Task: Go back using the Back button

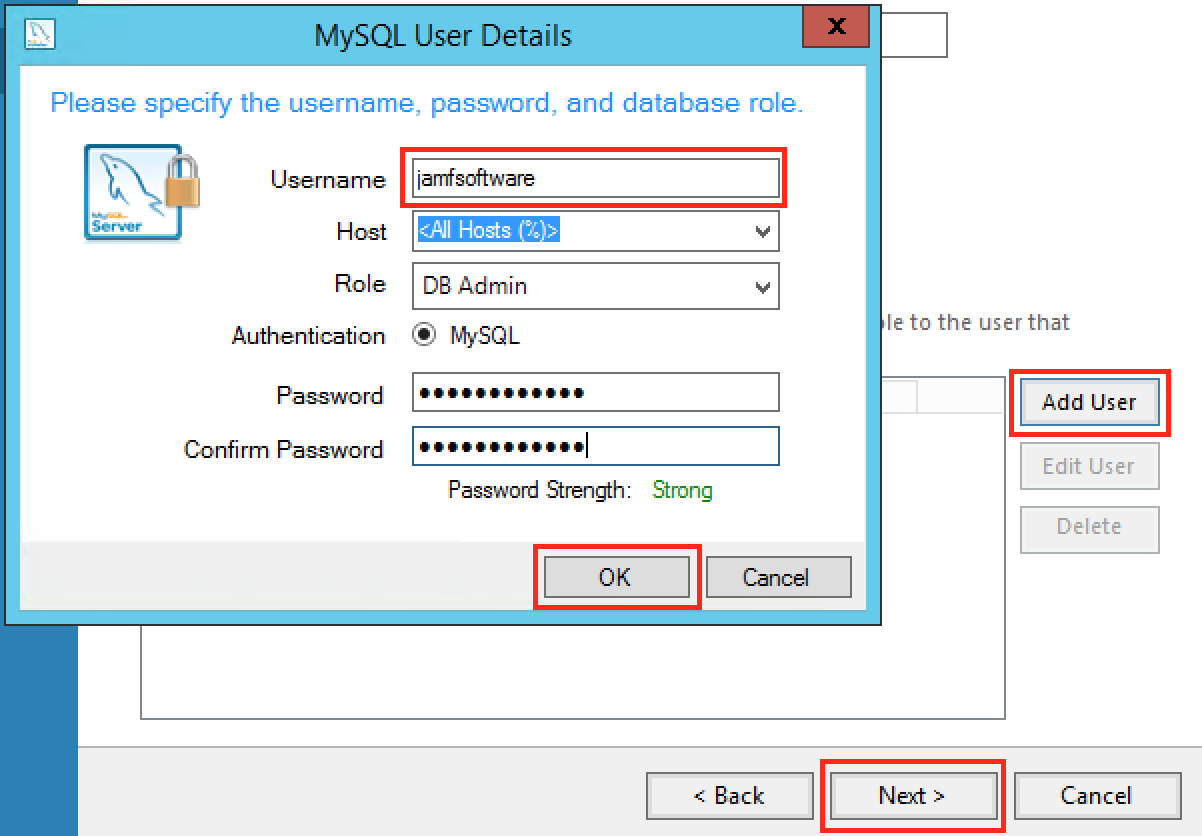Action: click(x=729, y=795)
